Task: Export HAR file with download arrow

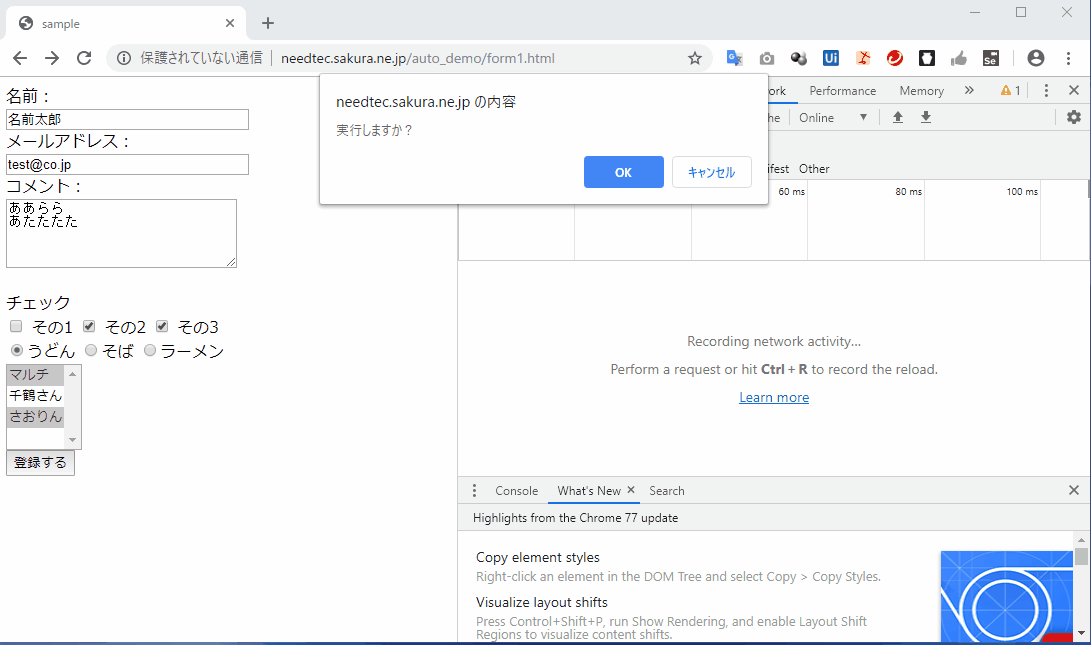Action: point(926,117)
